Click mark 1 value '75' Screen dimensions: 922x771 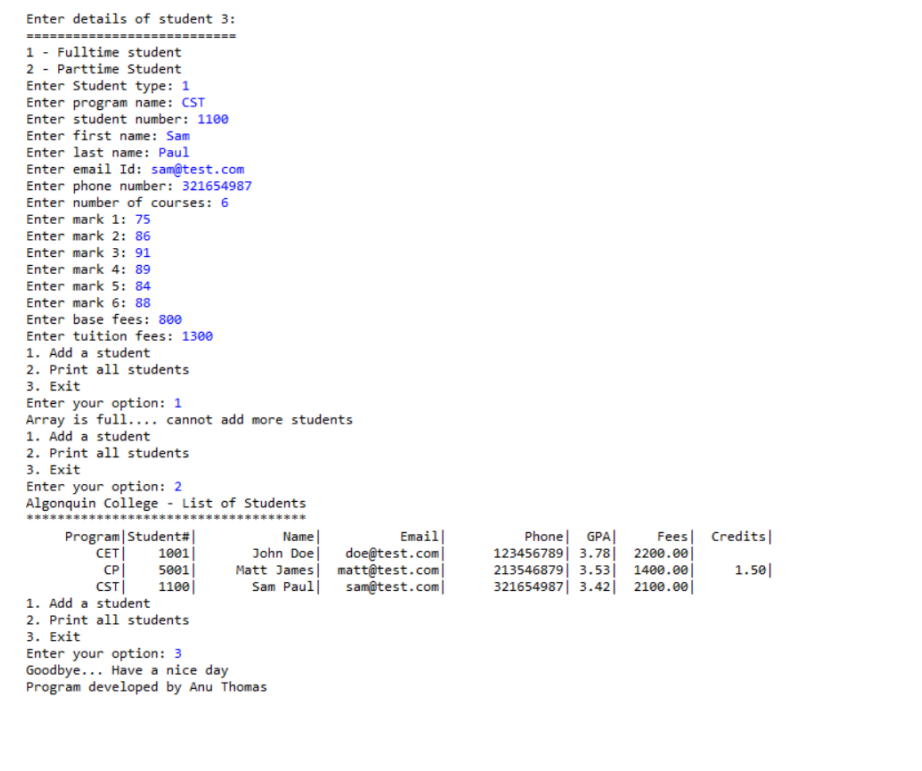pos(143,219)
